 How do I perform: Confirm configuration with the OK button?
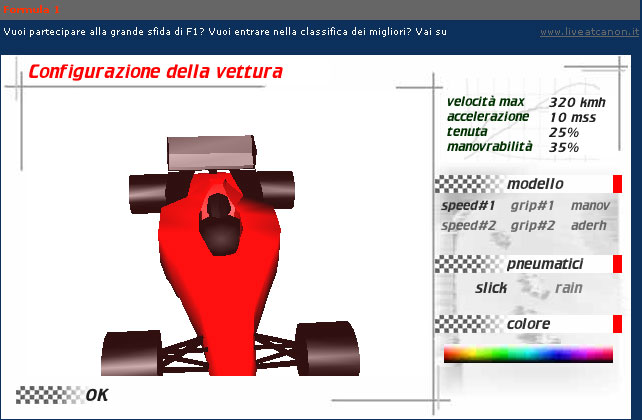96,395
